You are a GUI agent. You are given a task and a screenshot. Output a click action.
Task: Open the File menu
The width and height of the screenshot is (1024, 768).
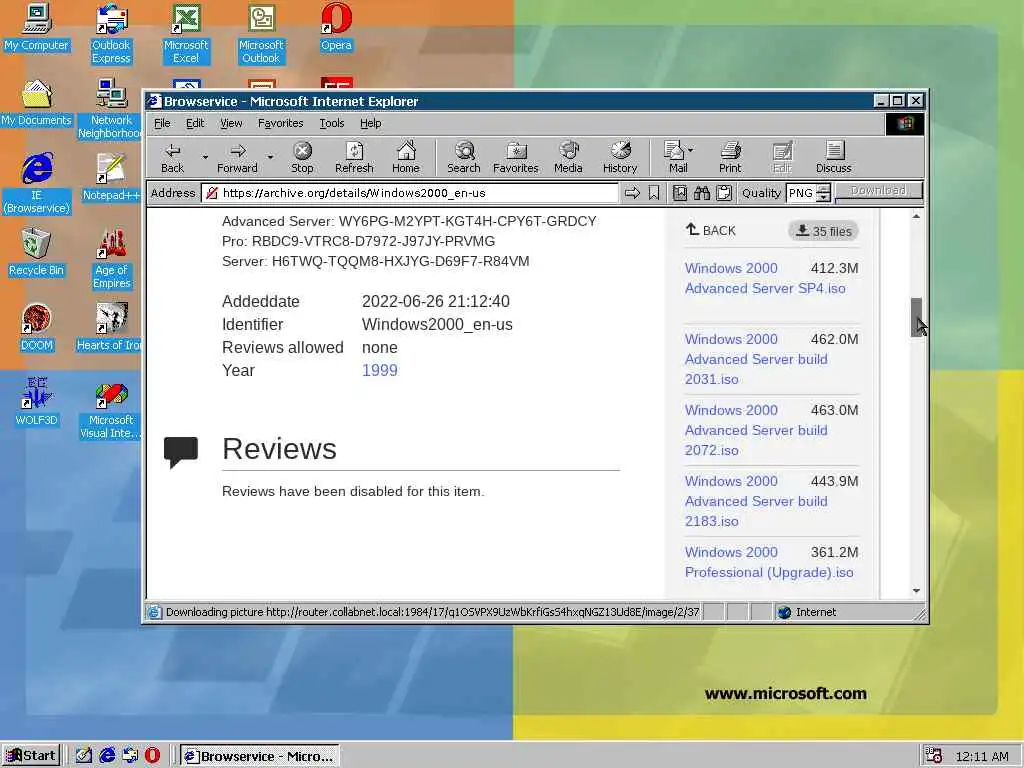(162, 123)
